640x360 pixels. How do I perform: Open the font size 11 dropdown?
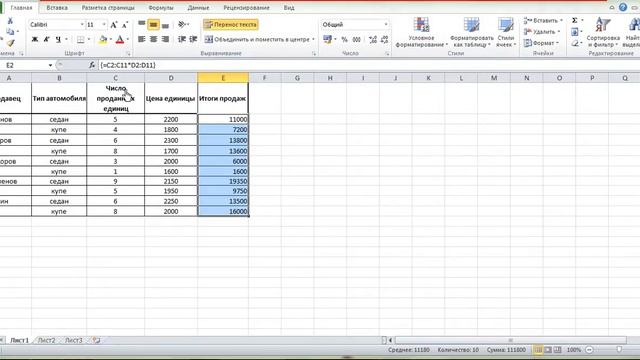(104, 25)
